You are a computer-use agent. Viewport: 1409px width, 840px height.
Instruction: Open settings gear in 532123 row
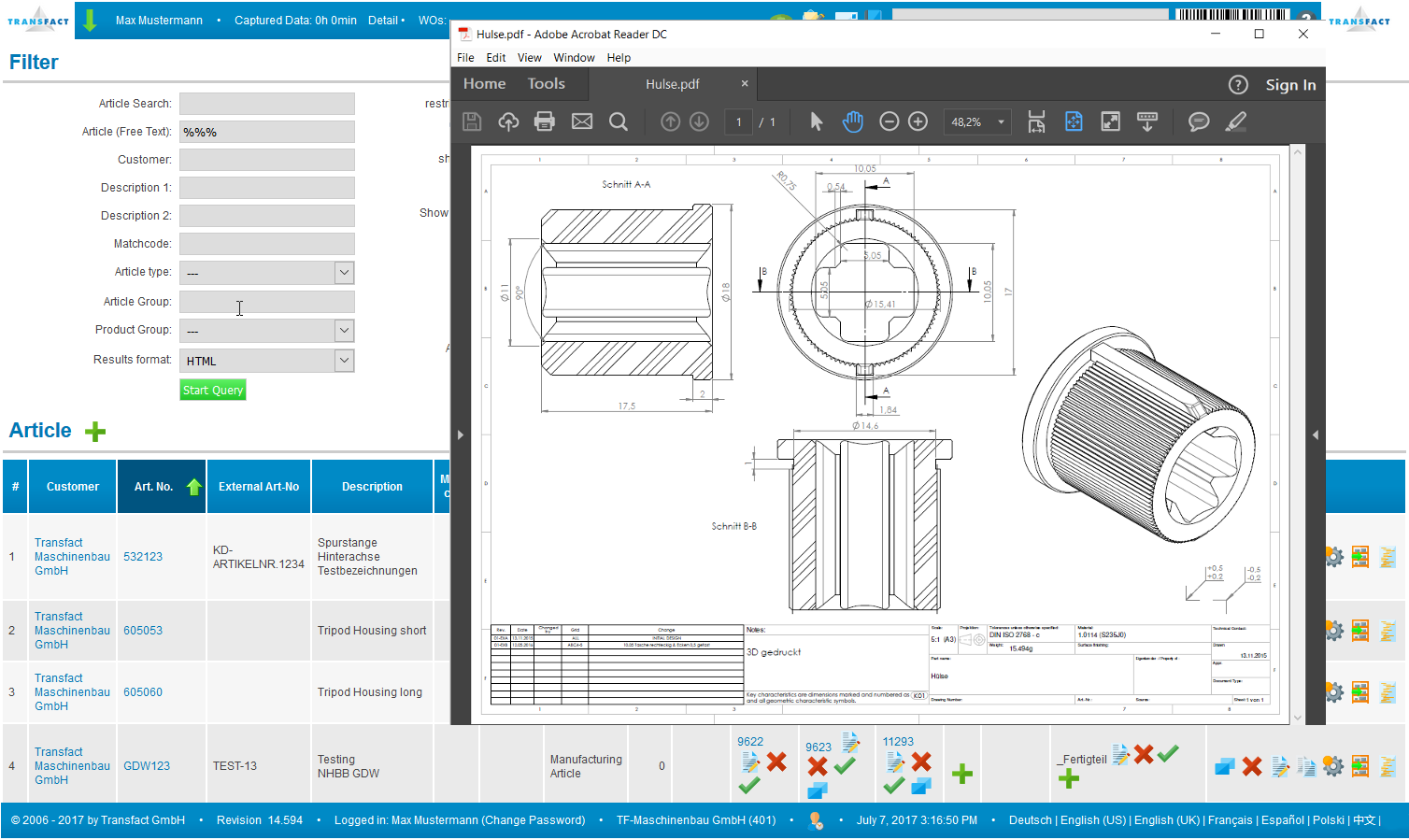[1334, 557]
